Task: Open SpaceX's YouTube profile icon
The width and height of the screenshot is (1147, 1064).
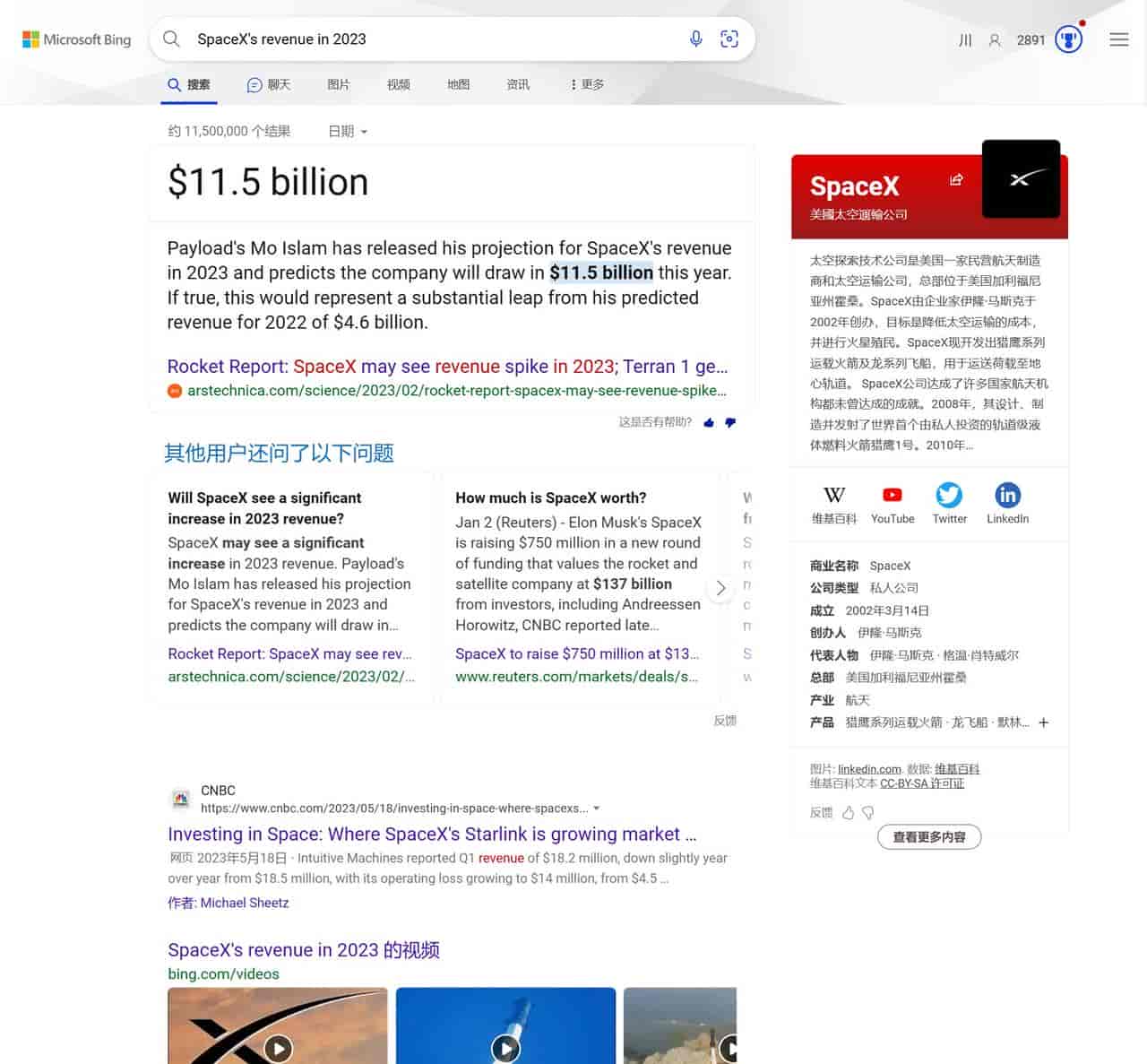Action: coord(892,495)
